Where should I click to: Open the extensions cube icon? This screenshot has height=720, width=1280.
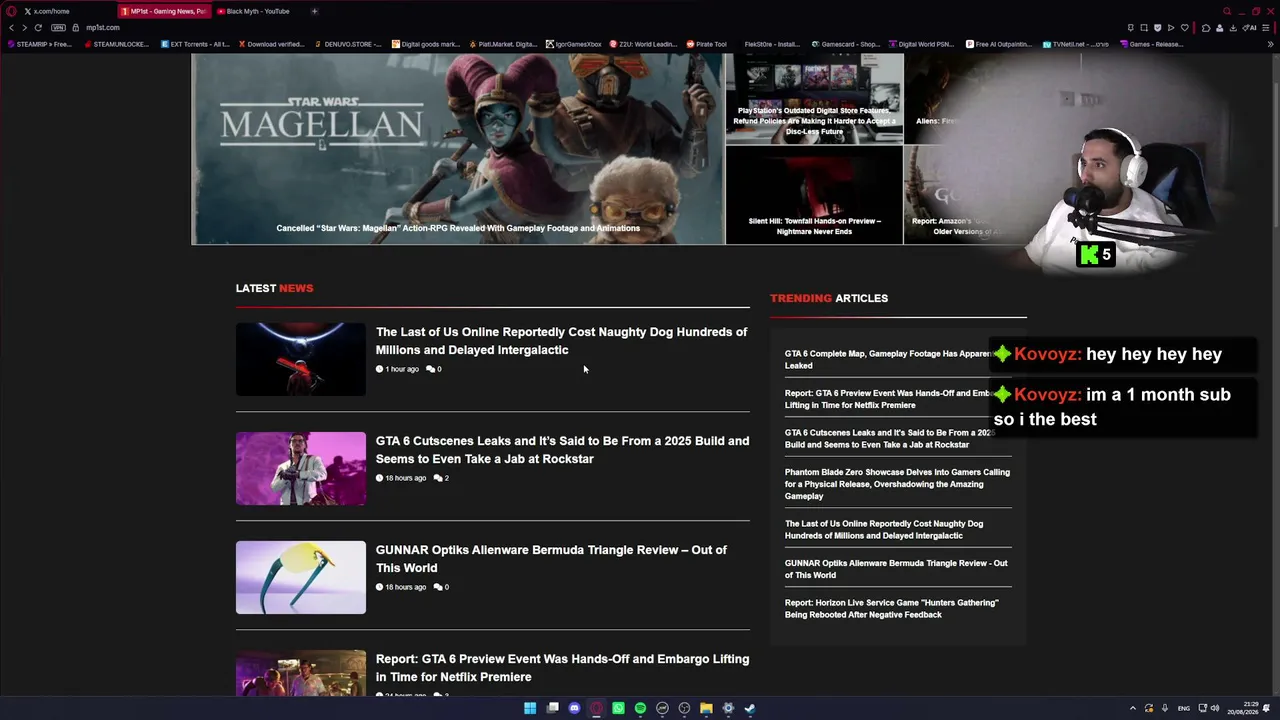point(1206,28)
